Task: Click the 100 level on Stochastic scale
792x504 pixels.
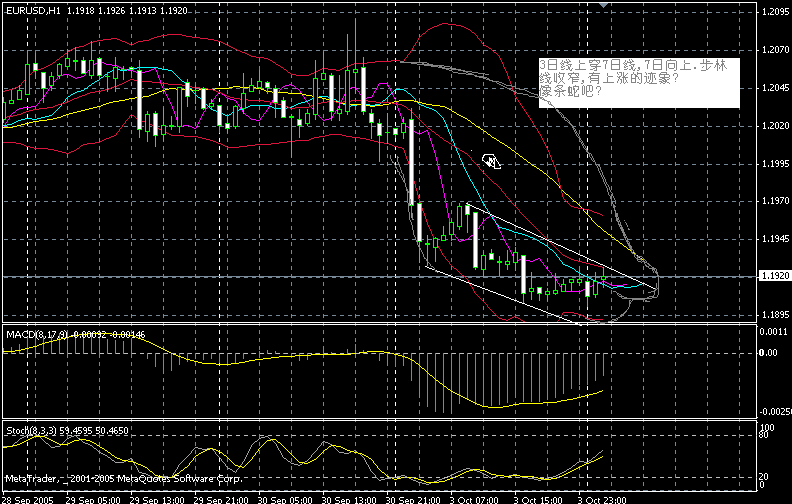Action: pos(767,428)
